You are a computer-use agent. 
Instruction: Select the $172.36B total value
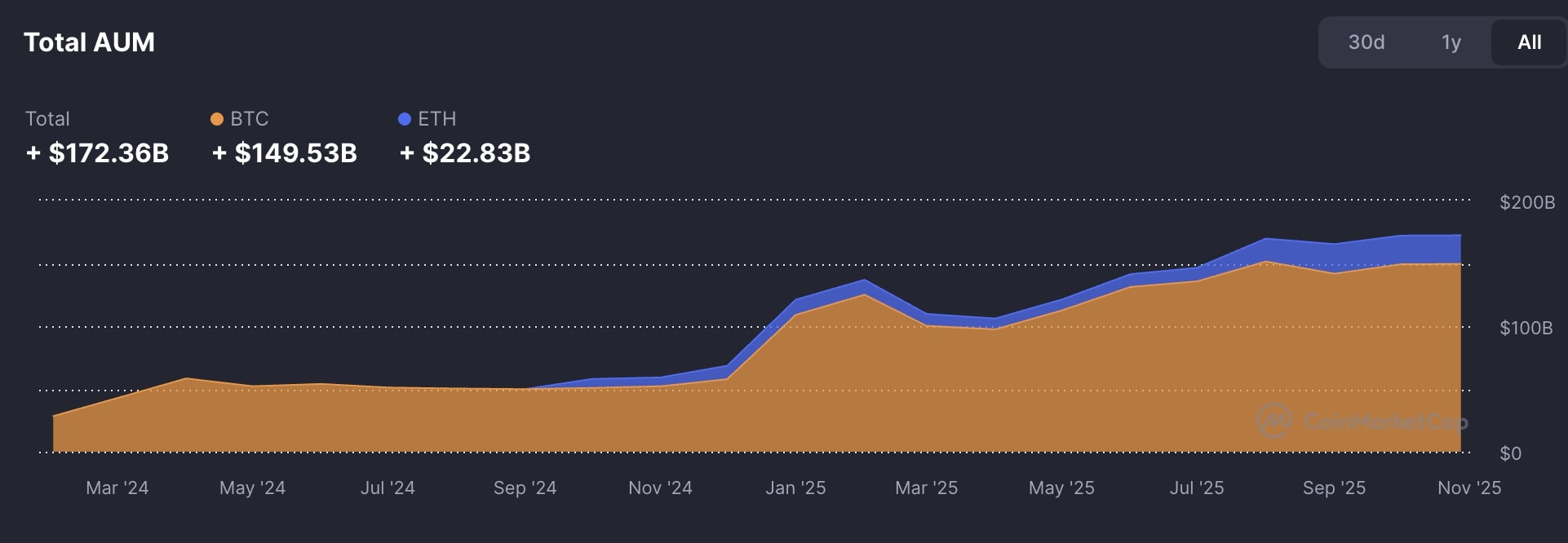[97, 152]
